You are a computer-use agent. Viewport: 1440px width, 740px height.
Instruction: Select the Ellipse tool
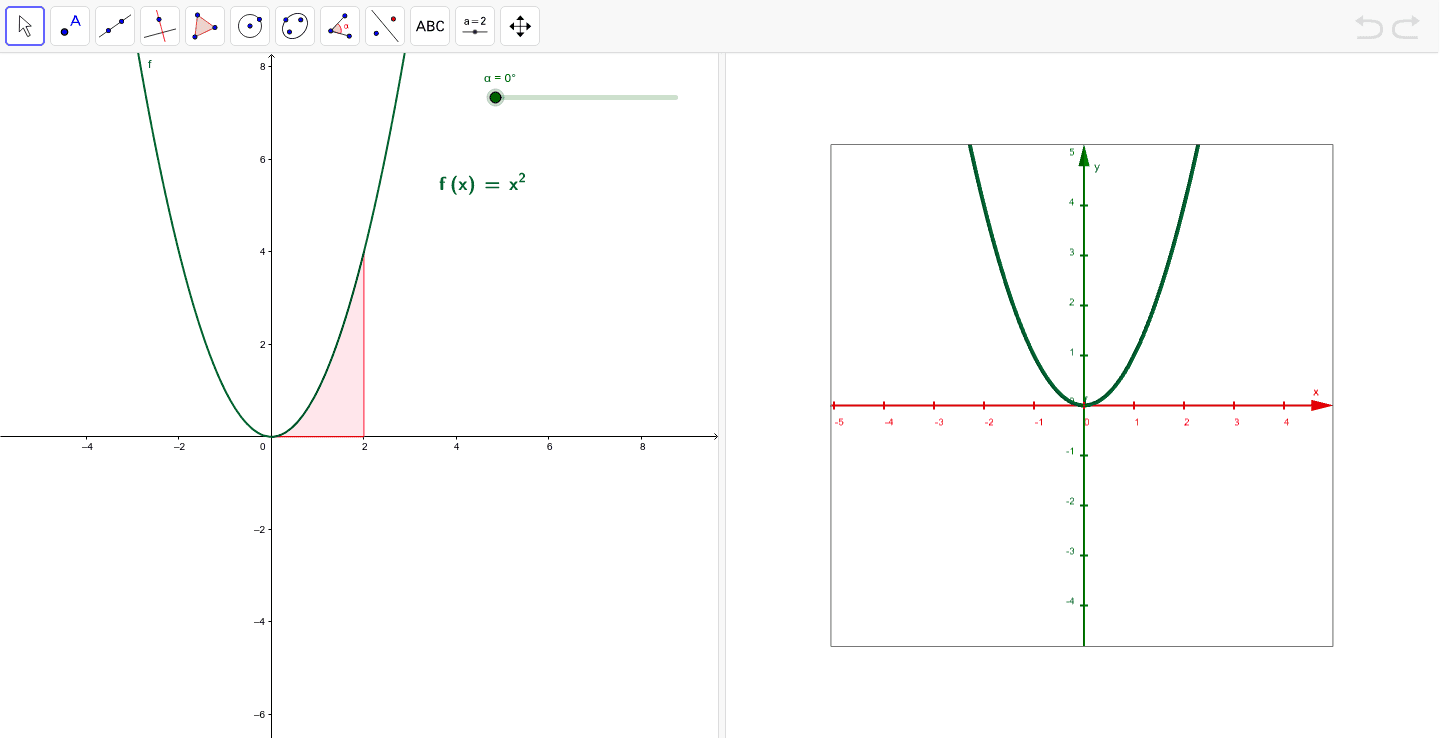(x=294, y=26)
